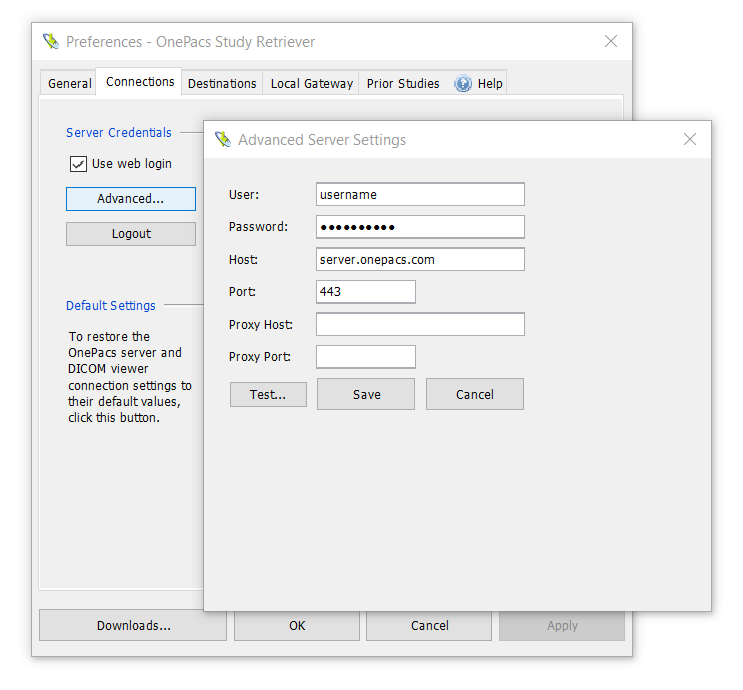
Task: Close the Advanced Server Settings dialog
Action: pos(690,139)
